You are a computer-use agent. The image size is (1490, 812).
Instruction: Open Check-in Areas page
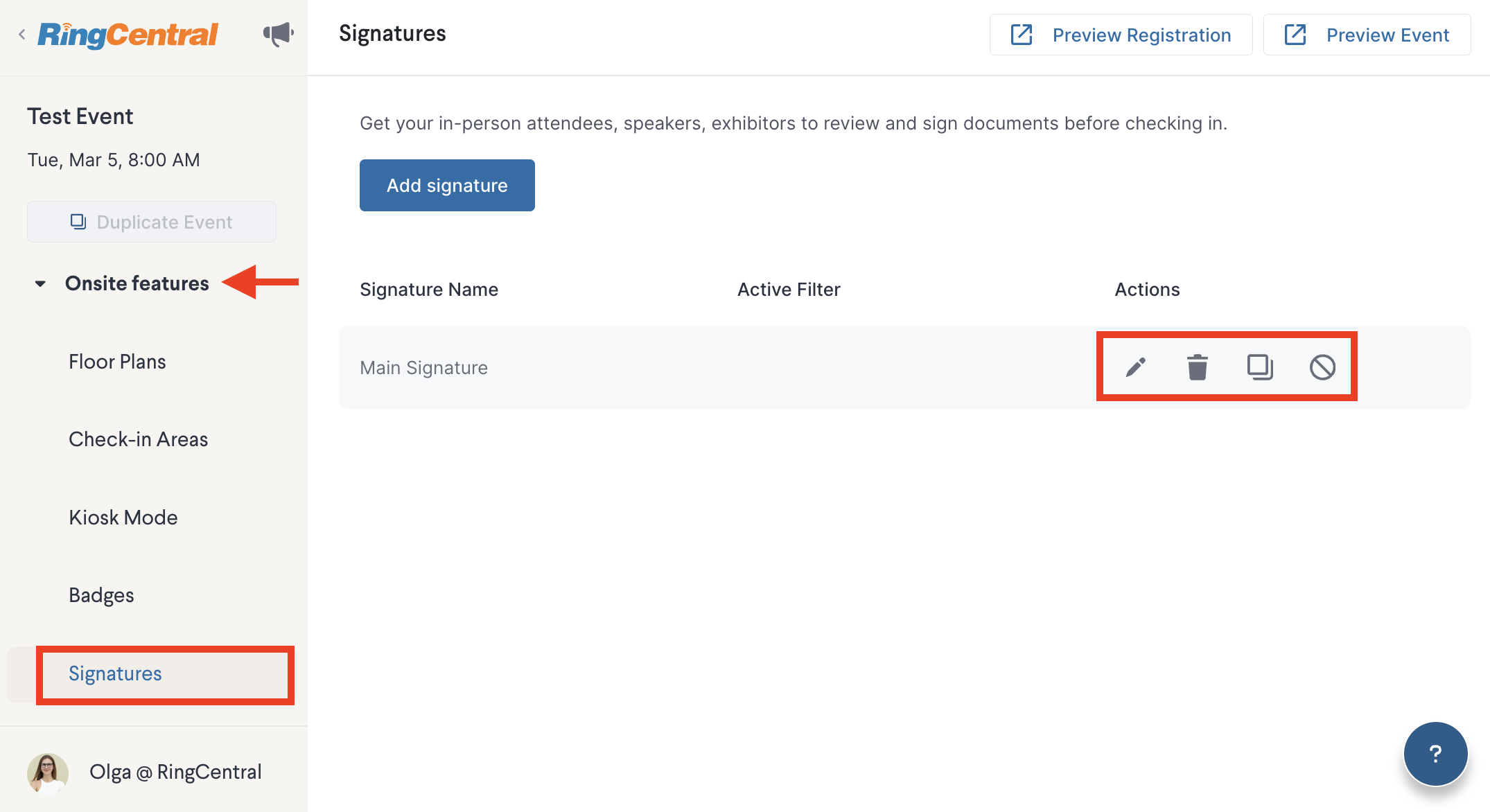tap(138, 439)
